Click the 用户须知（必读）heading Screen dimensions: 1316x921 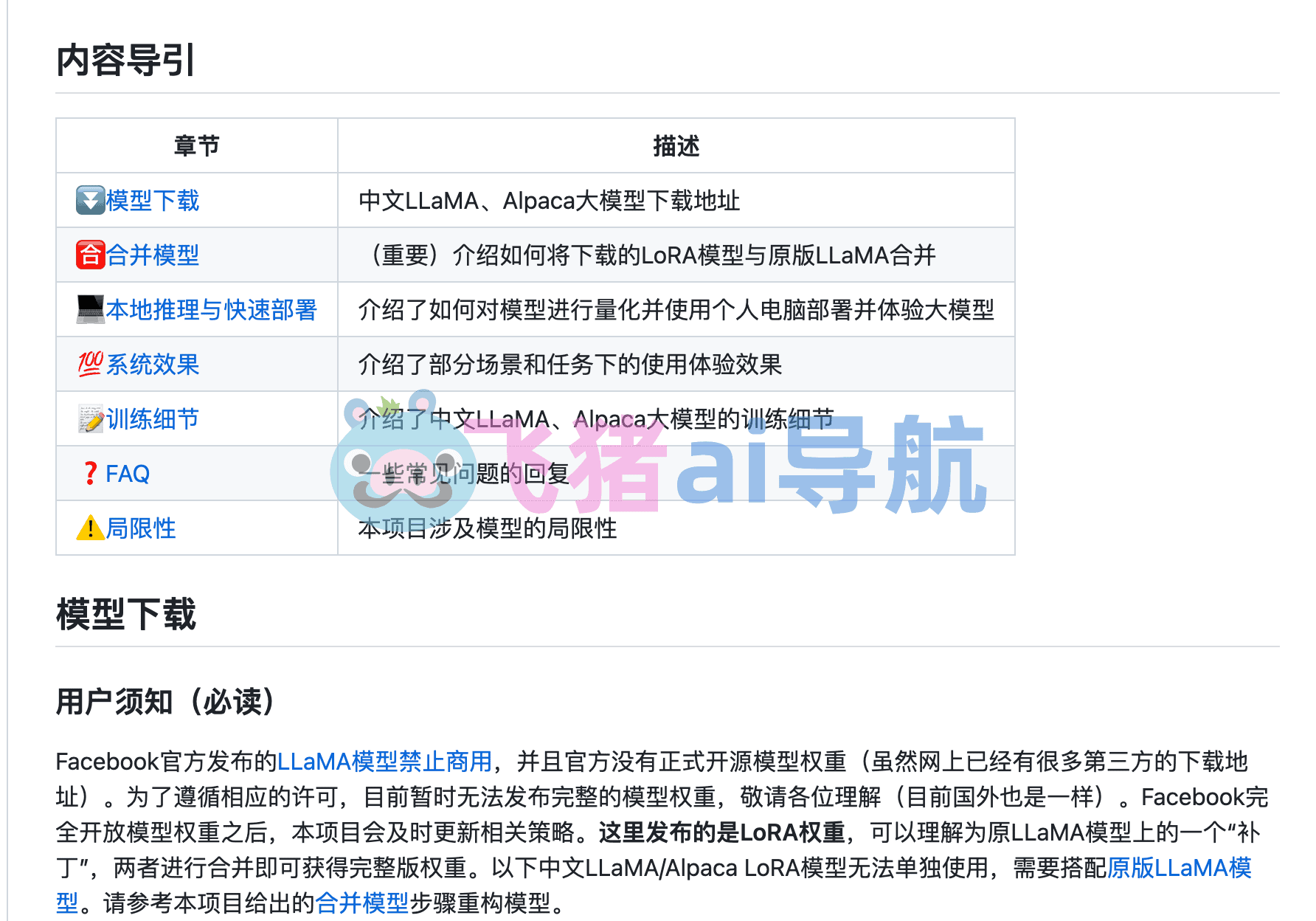[x=166, y=701]
